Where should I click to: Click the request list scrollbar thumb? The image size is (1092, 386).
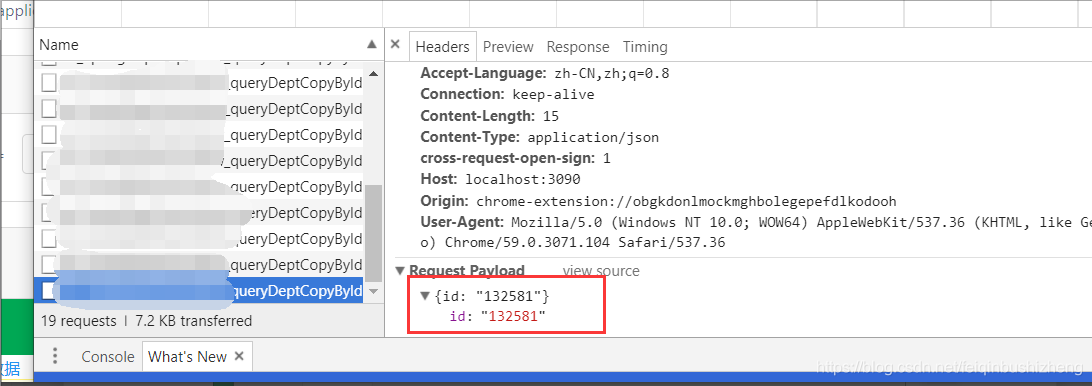tap(373, 233)
